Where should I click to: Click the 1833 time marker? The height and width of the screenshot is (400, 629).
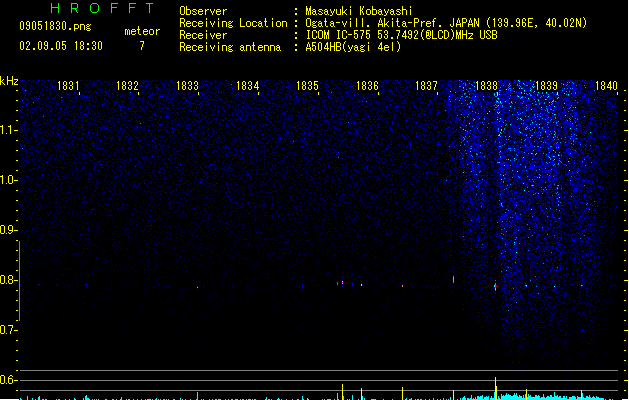(x=187, y=86)
